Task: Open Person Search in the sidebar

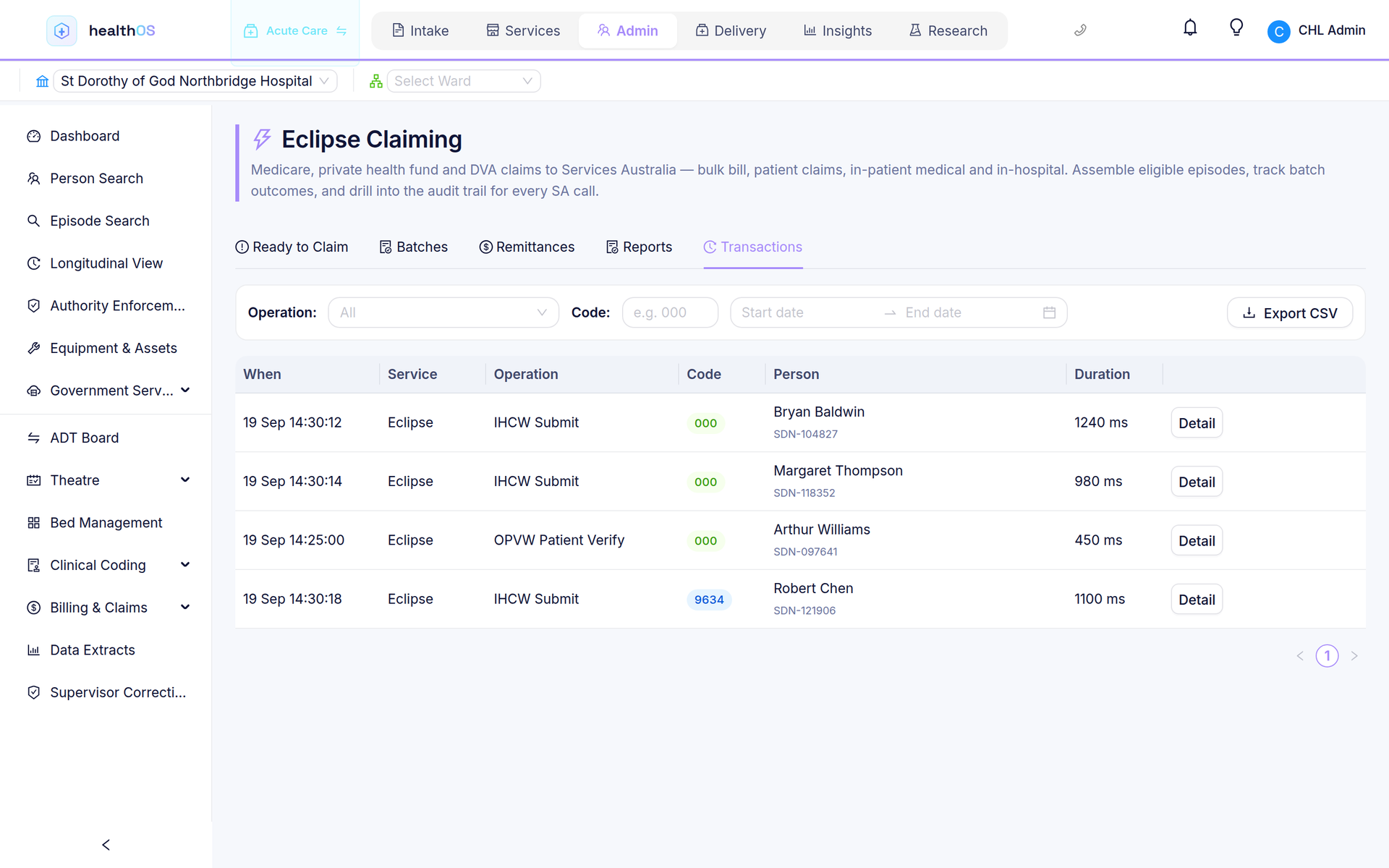Action: click(106, 179)
